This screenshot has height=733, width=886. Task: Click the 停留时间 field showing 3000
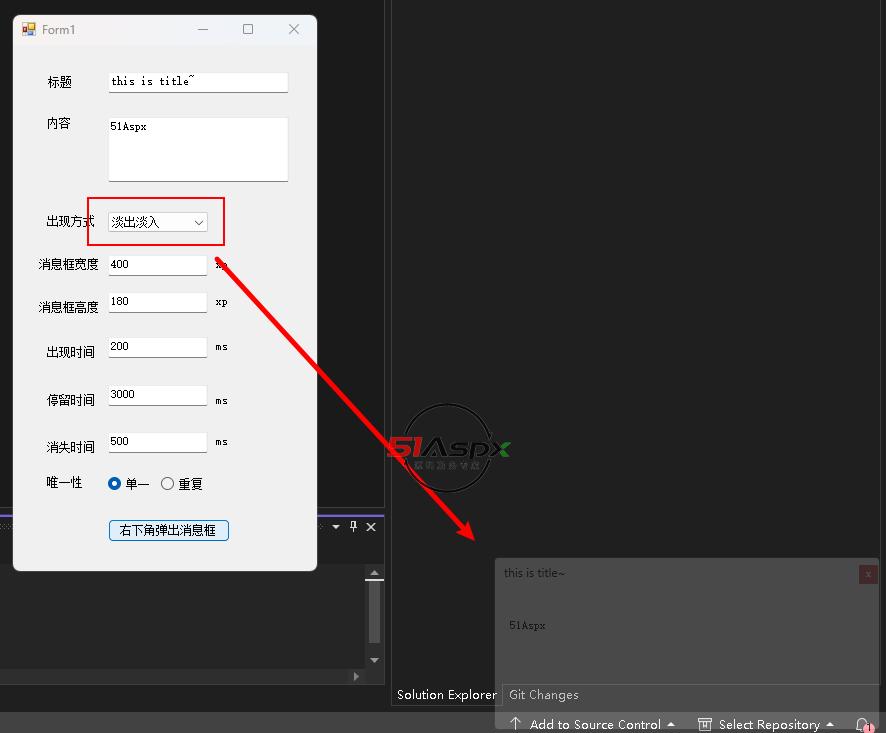(x=158, y=395)
